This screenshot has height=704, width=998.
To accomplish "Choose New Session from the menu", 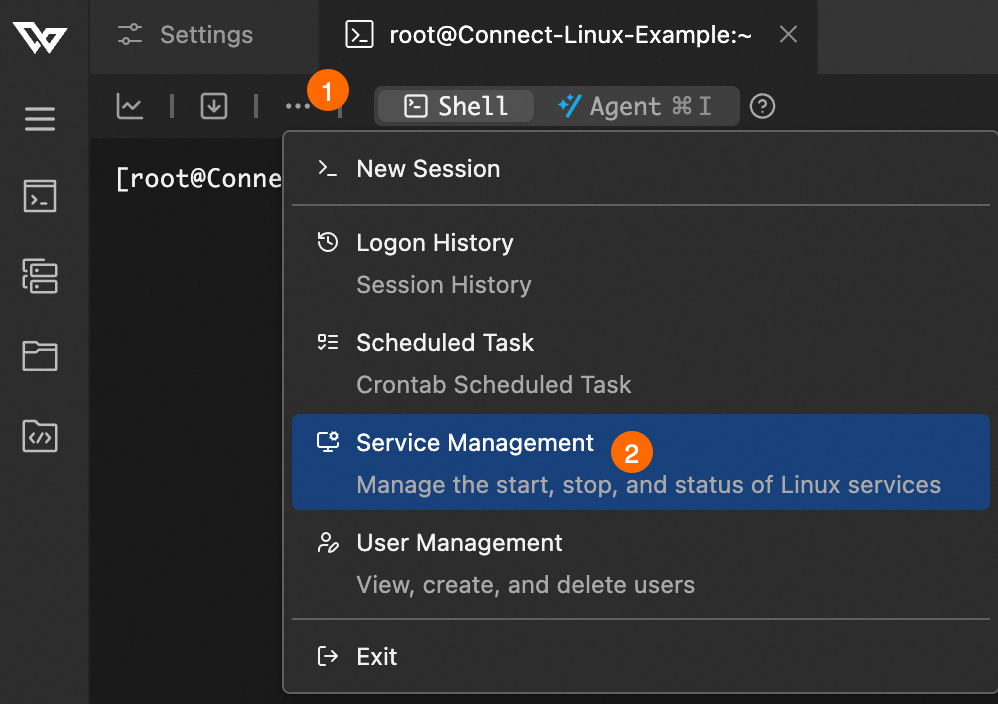I will [428, 169].
